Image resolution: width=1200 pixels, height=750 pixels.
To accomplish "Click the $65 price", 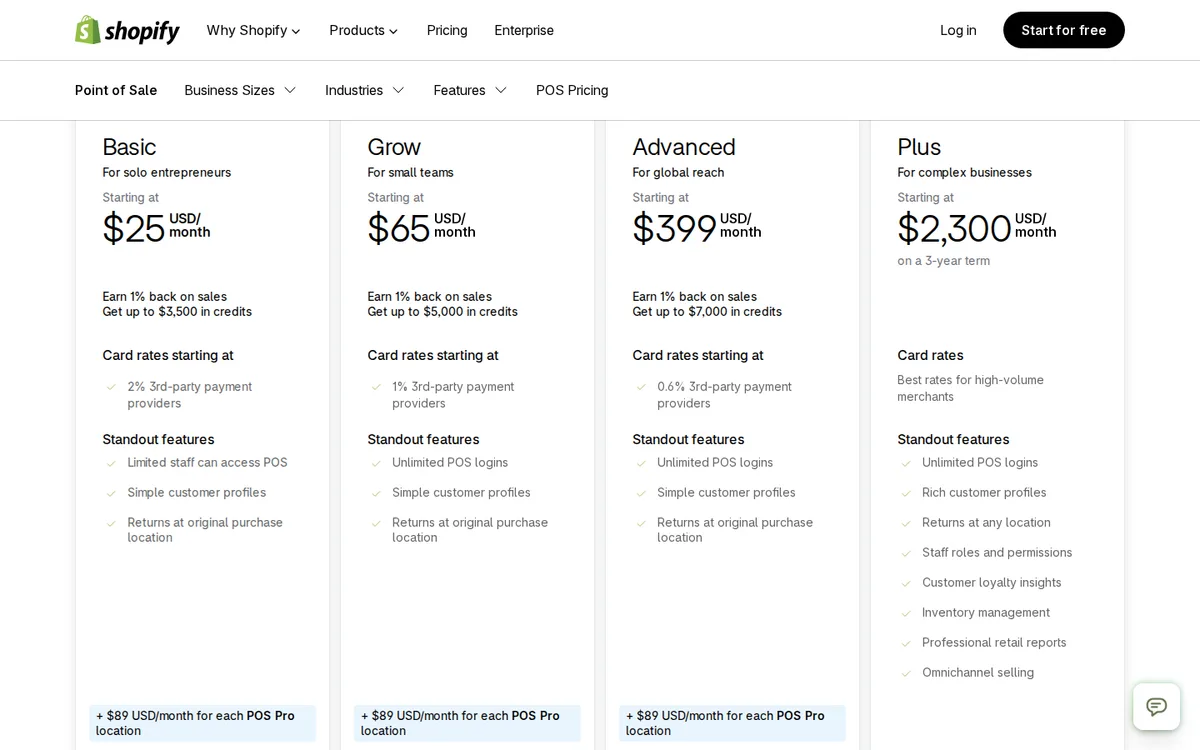I will pyautogui.click(x=398, y=228).
